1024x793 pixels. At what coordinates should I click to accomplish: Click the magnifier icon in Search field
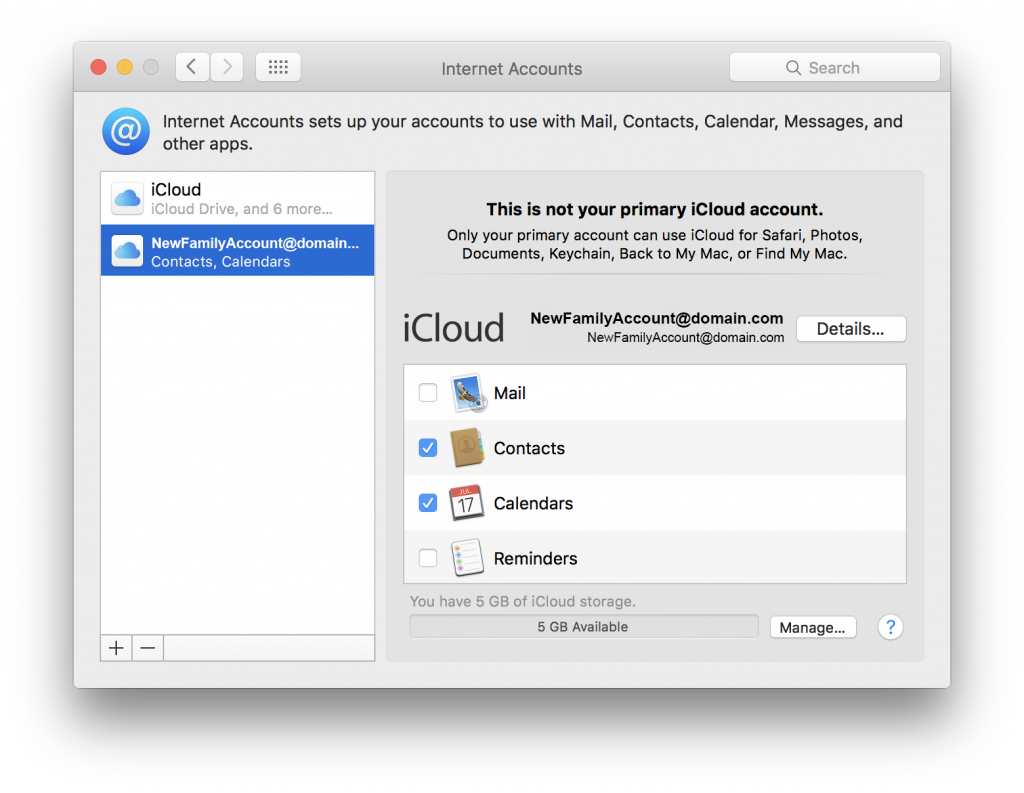[793, 68]
